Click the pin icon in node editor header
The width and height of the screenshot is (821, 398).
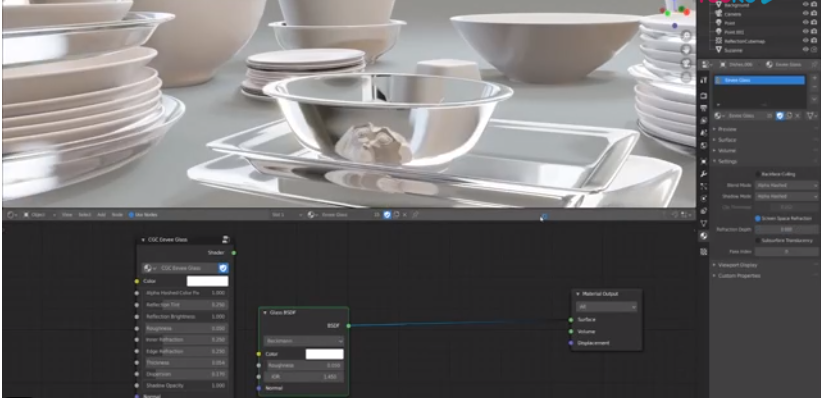(415, 215)
